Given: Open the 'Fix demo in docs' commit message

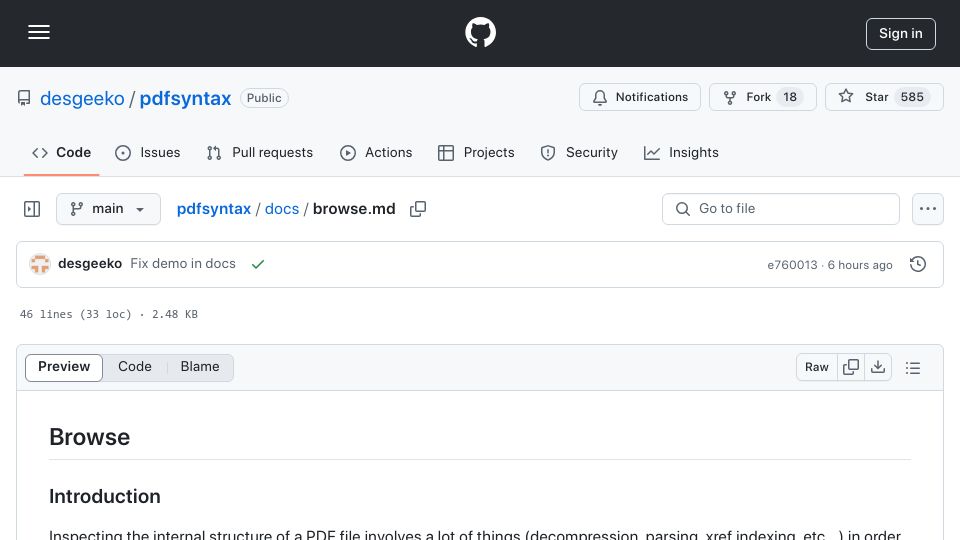Looking at the screenshot, I should 183,263.
